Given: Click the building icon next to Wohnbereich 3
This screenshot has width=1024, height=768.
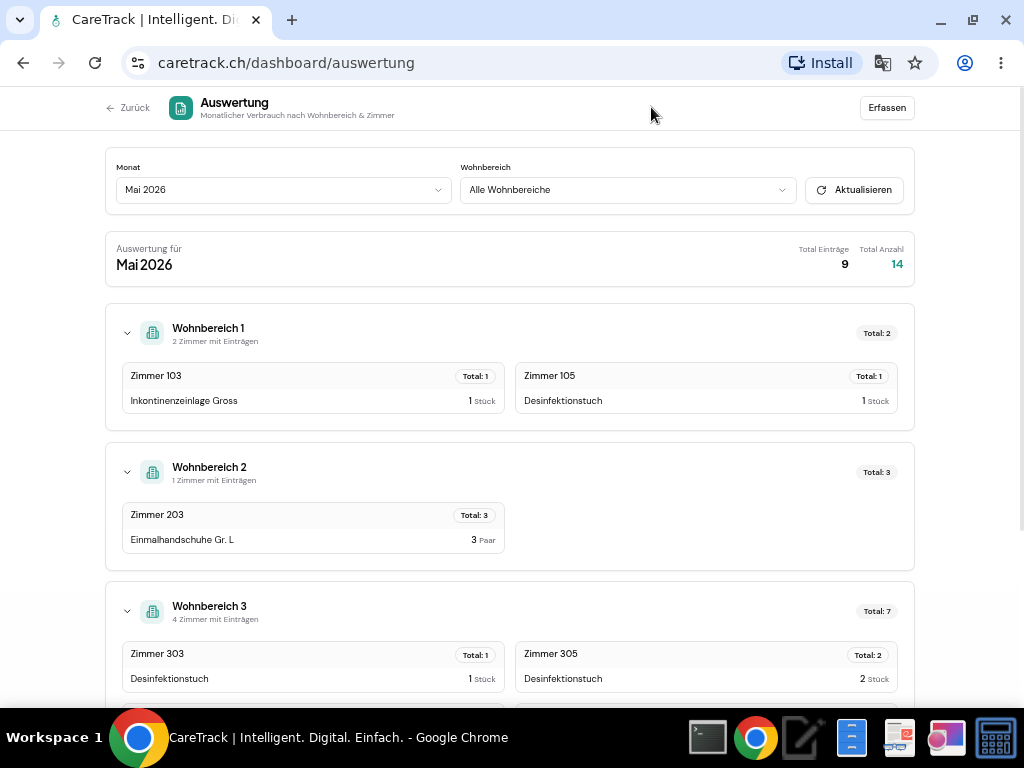Looking at the screenshot, I should 152,611.
